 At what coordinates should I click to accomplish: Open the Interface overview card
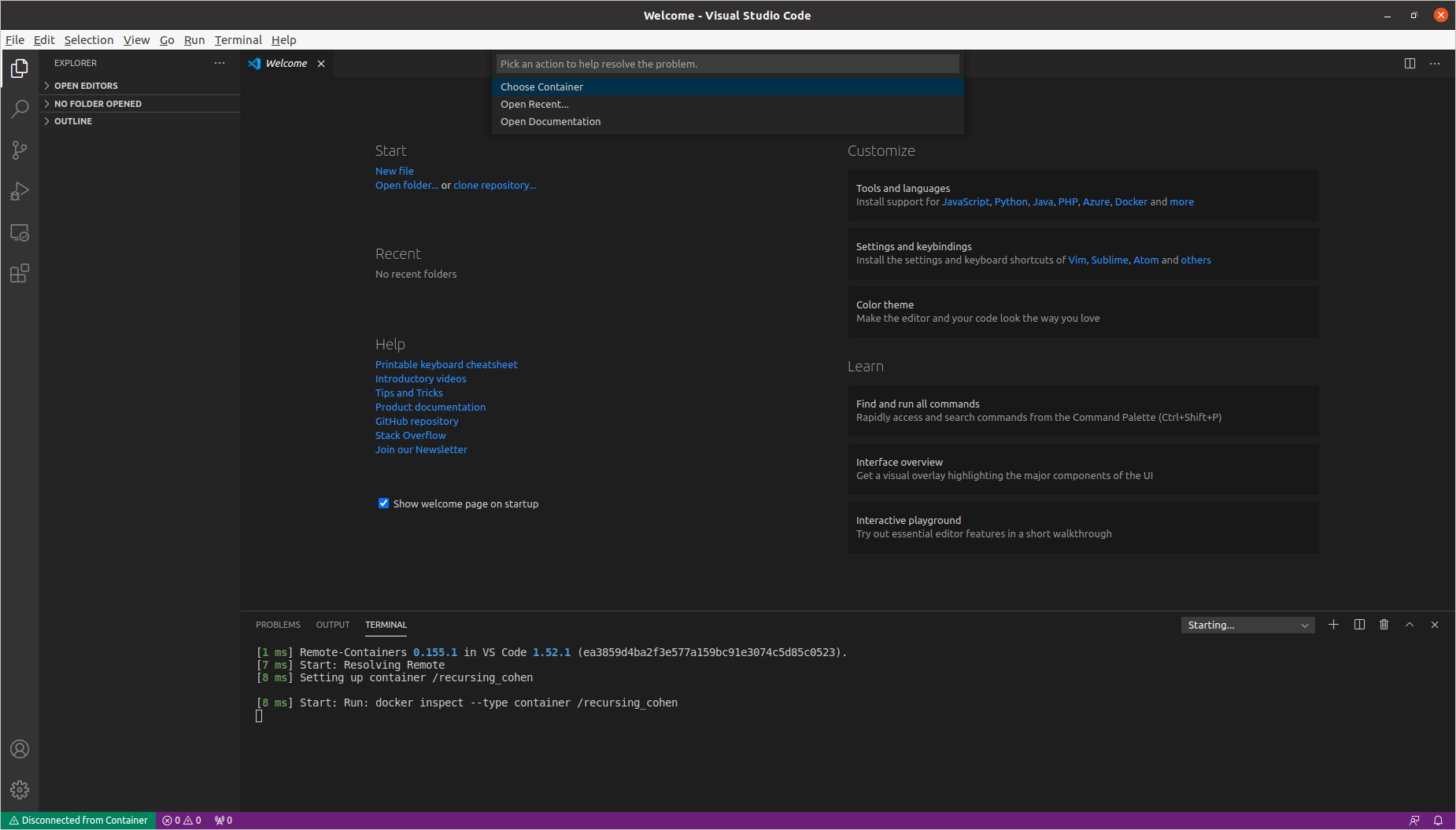click(1083, 469)
